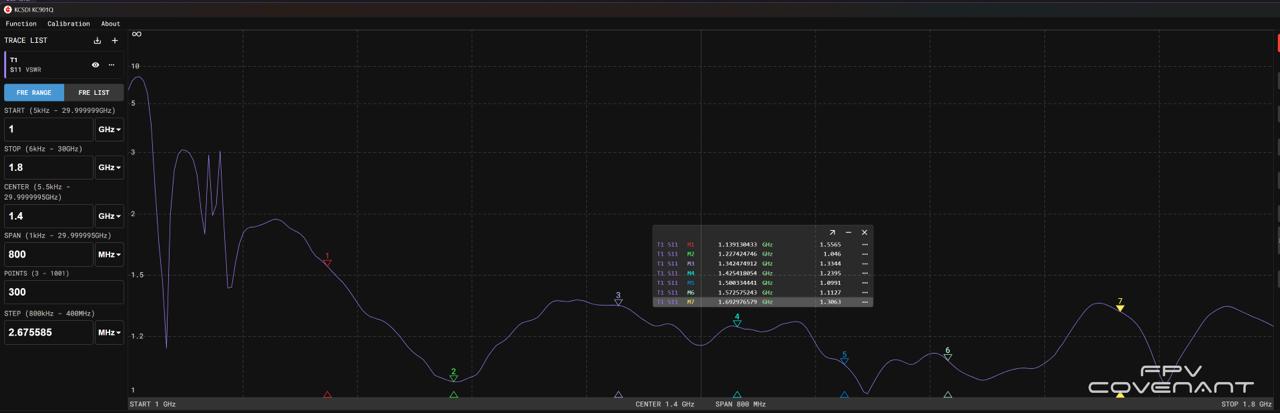Select marker M3 frequency 1.342474912

tap(737, 263)
